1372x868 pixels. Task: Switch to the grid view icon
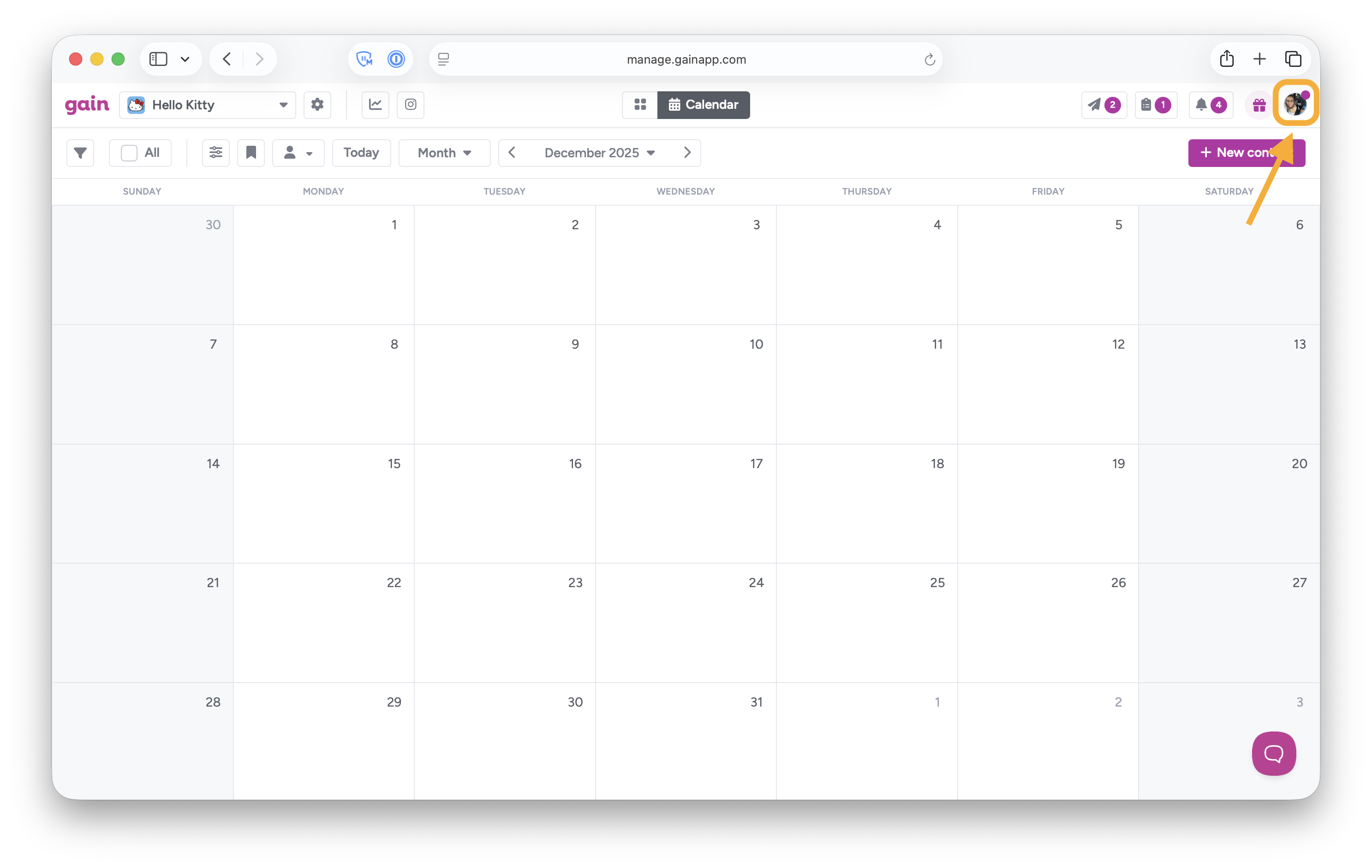pos(640,105)
